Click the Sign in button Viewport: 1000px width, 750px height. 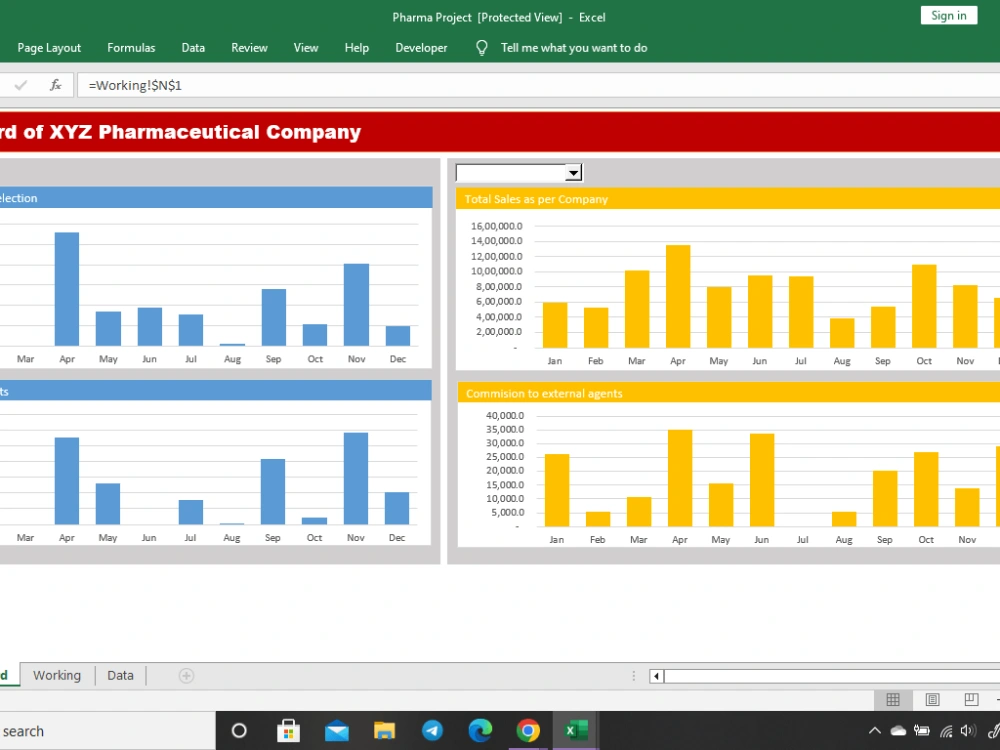[x=948, y=15]
